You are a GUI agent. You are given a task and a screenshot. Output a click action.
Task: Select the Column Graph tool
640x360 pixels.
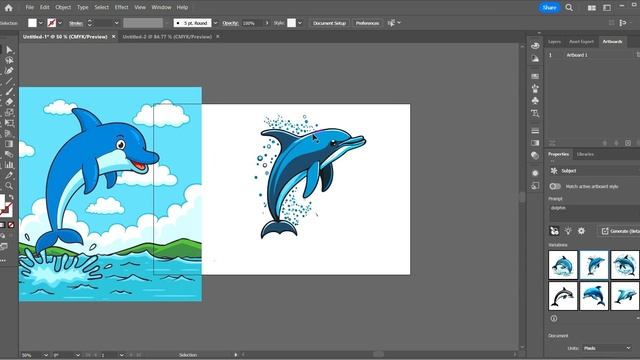[9, 165]
